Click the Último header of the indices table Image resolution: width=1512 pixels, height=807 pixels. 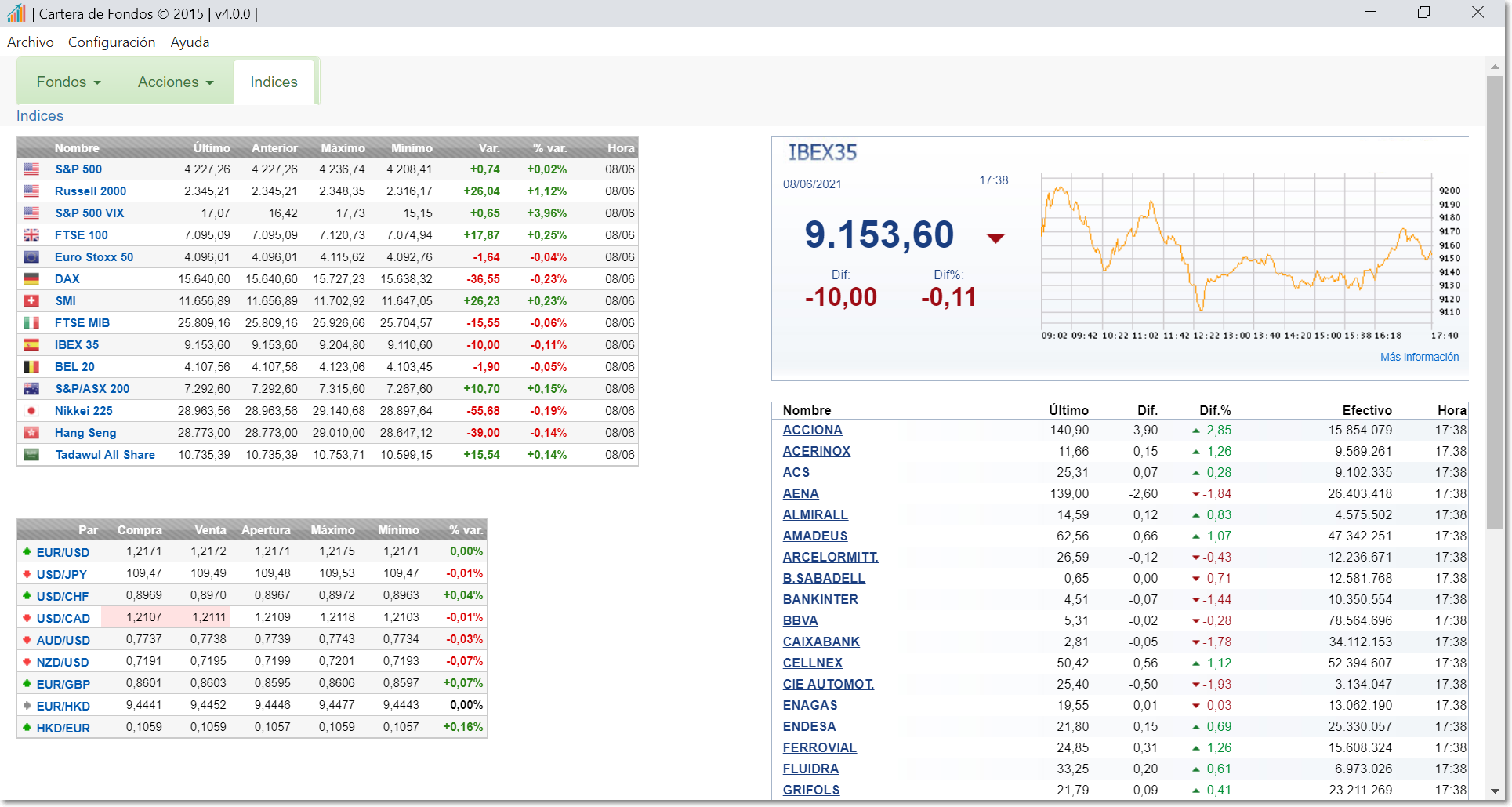[212, 147]
